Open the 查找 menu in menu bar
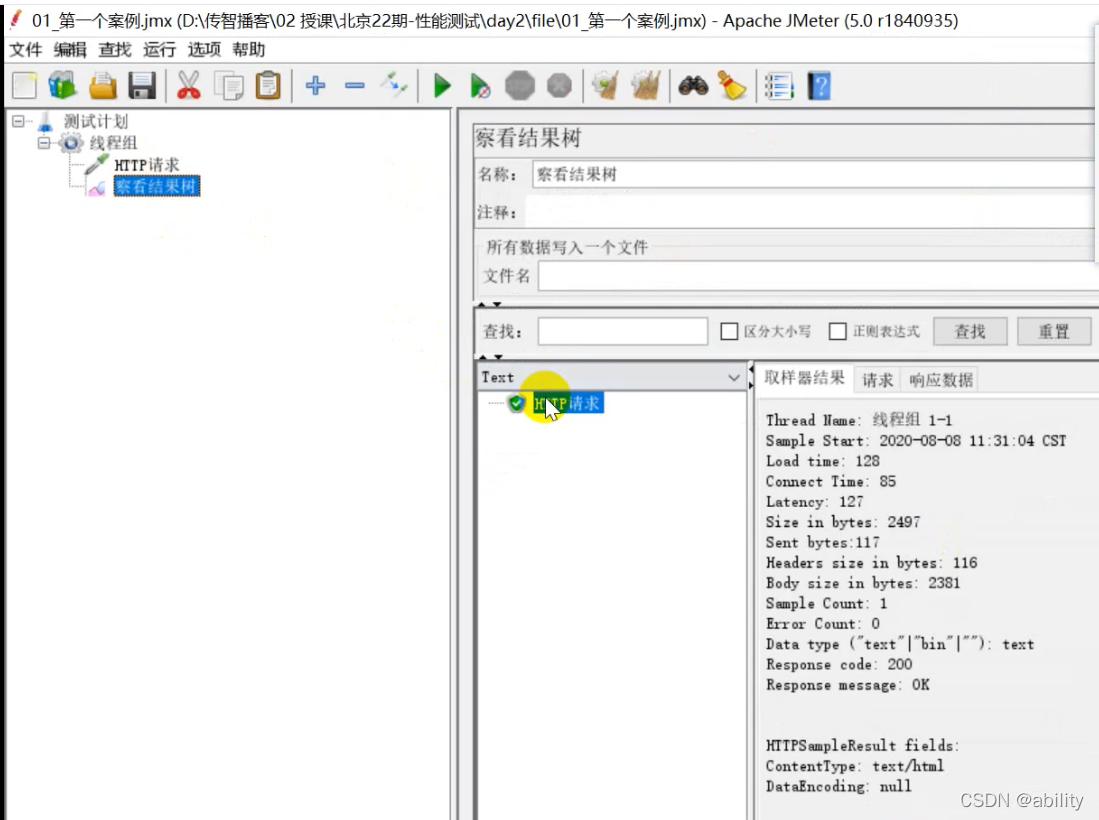 pos(115,50)
